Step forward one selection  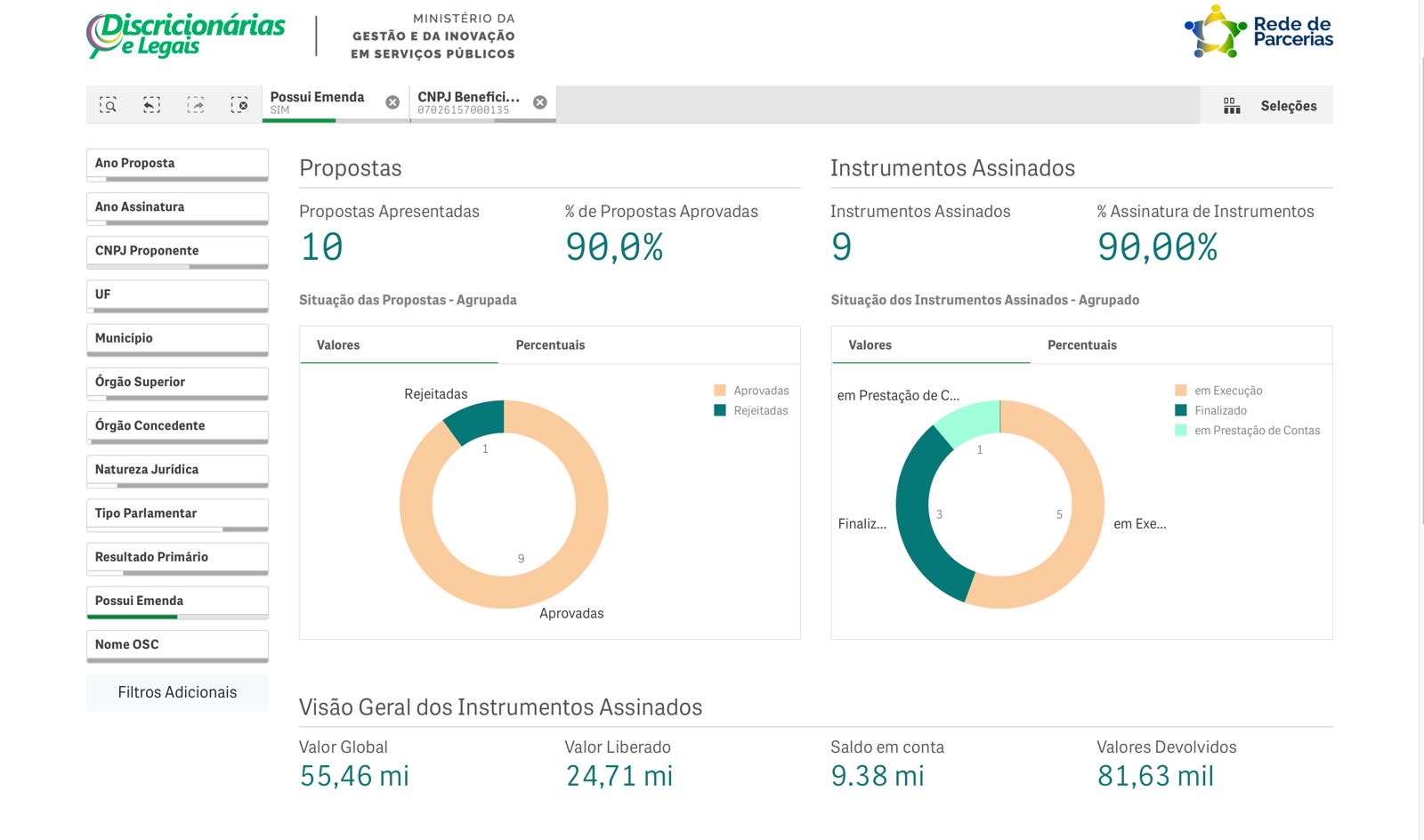coord(196,105)
